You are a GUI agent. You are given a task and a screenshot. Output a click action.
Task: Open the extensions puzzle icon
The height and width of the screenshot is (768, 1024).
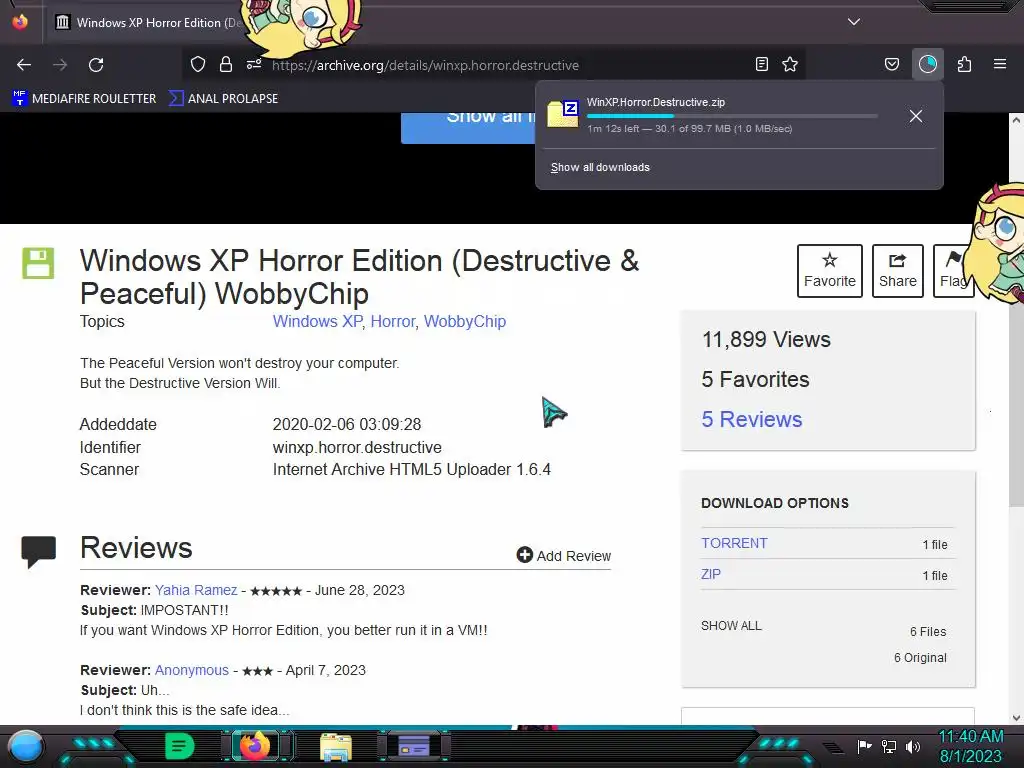coord(965,64)
